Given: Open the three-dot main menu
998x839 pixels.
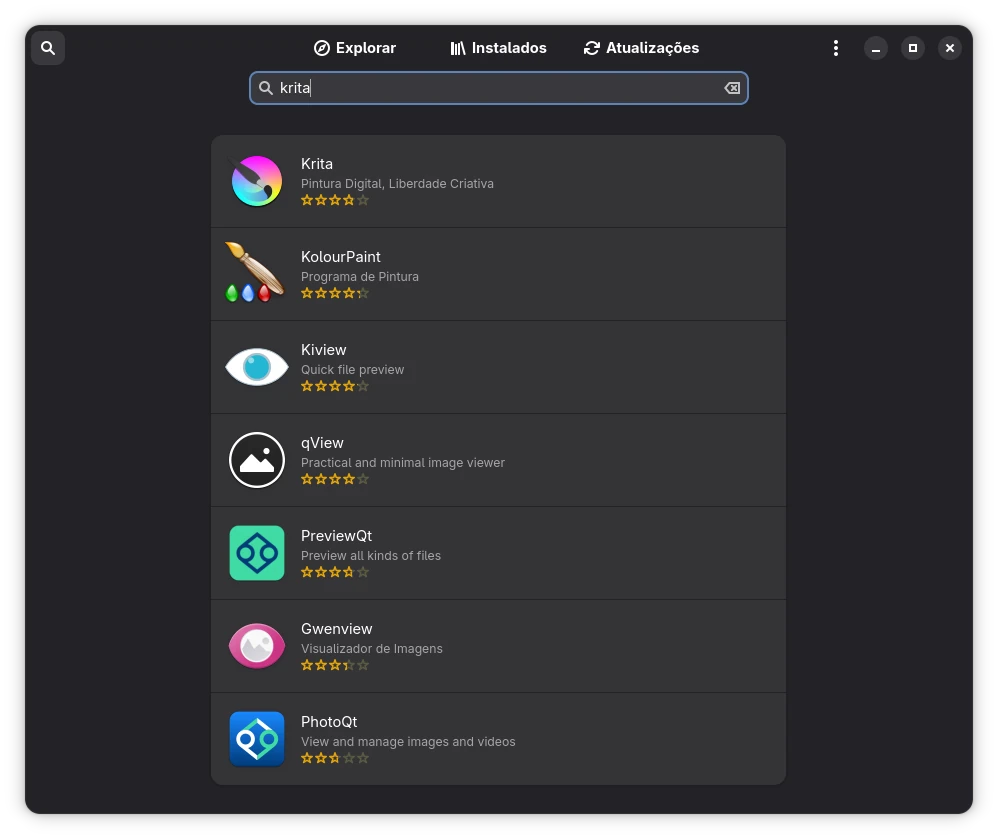Looking at the screenshot, I should [x=836, y=48].
